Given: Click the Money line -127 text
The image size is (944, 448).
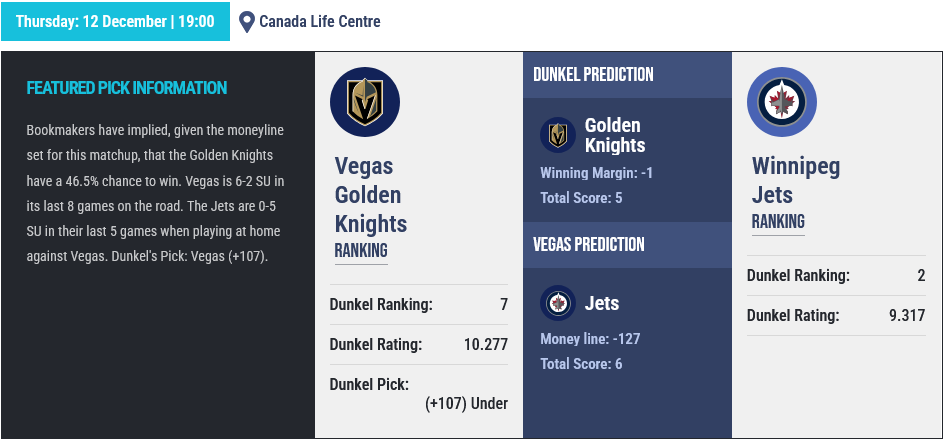Looking at the screenshot, I should pos(590,339).
